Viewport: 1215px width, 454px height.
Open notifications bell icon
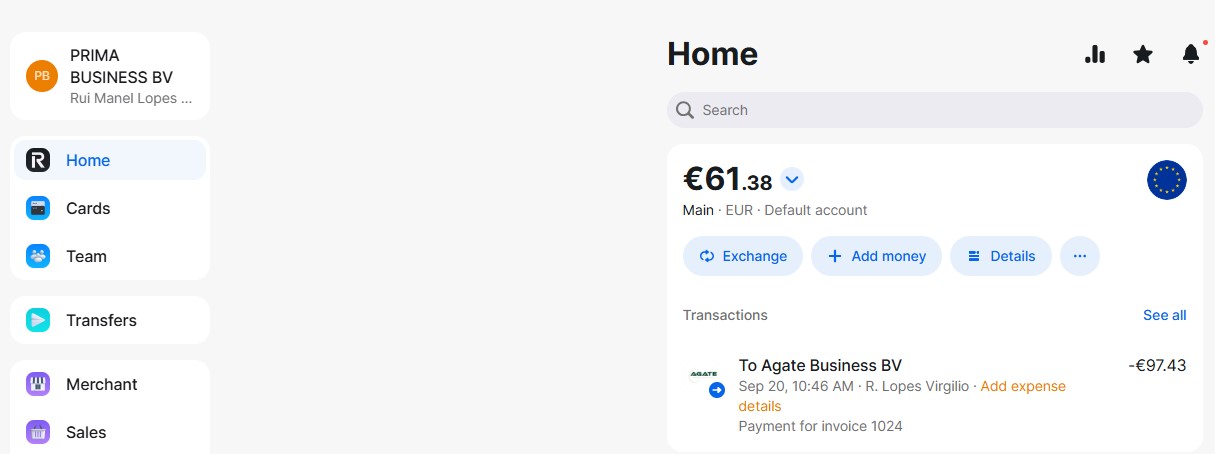(1190, 55)
